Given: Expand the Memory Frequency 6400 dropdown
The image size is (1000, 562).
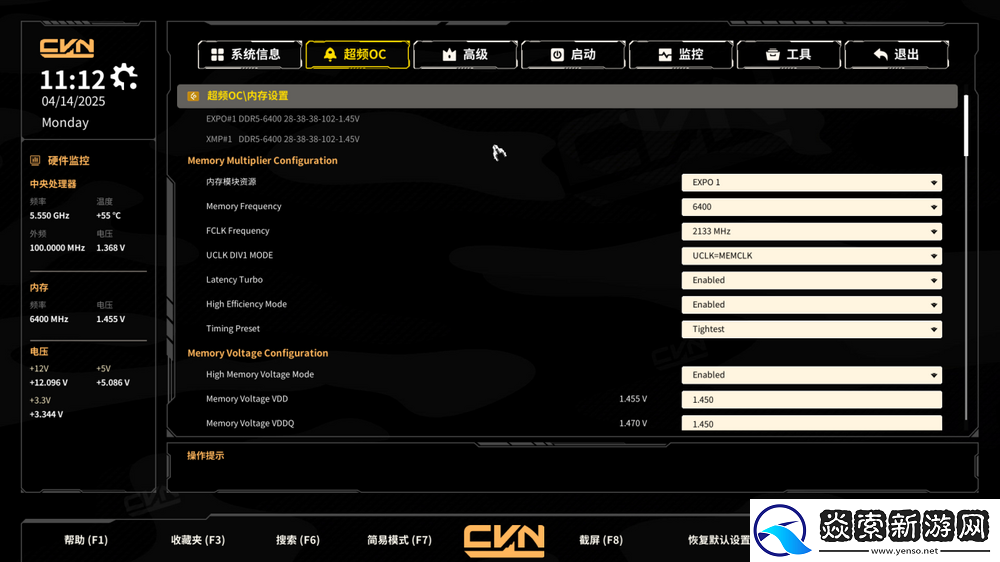Looking at the screenshot, I should 811,207.
